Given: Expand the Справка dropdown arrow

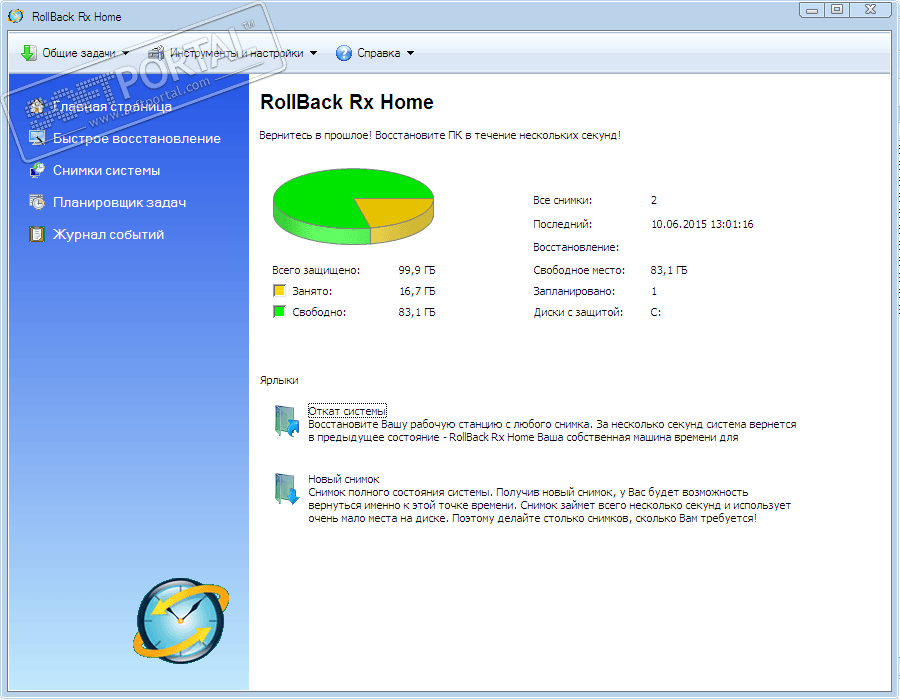Looking at the screenshot, I should pos(410,53).
